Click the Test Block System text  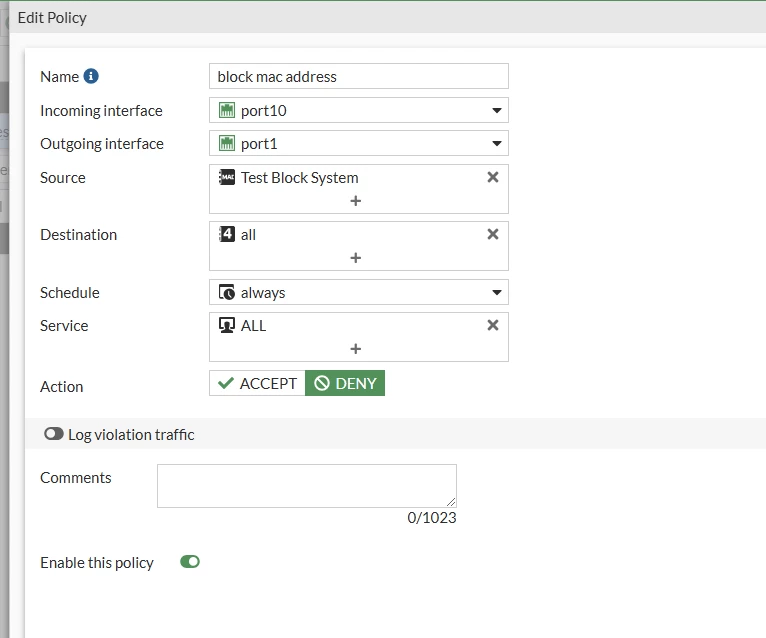pyautogui.click(x=299, y=178)
